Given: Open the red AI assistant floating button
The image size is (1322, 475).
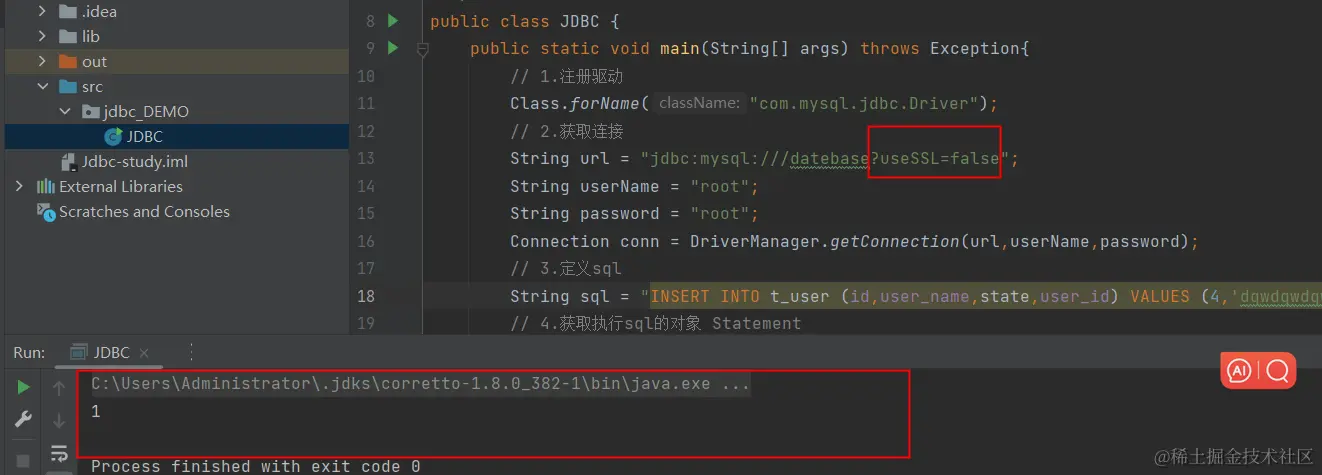Looking at the screenshot, I should coord(1239,371).
